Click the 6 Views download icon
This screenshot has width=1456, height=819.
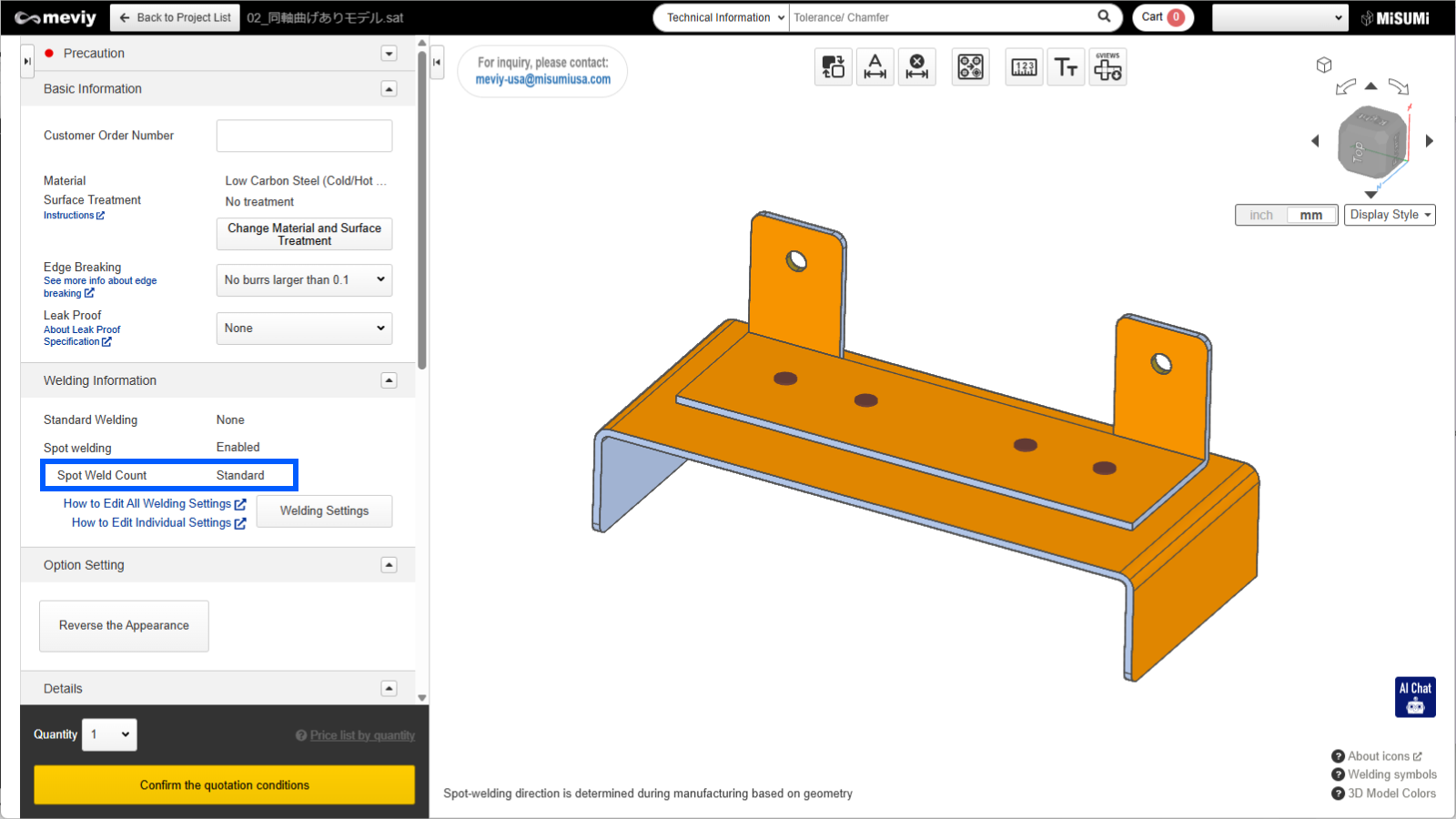point(1107,67)
